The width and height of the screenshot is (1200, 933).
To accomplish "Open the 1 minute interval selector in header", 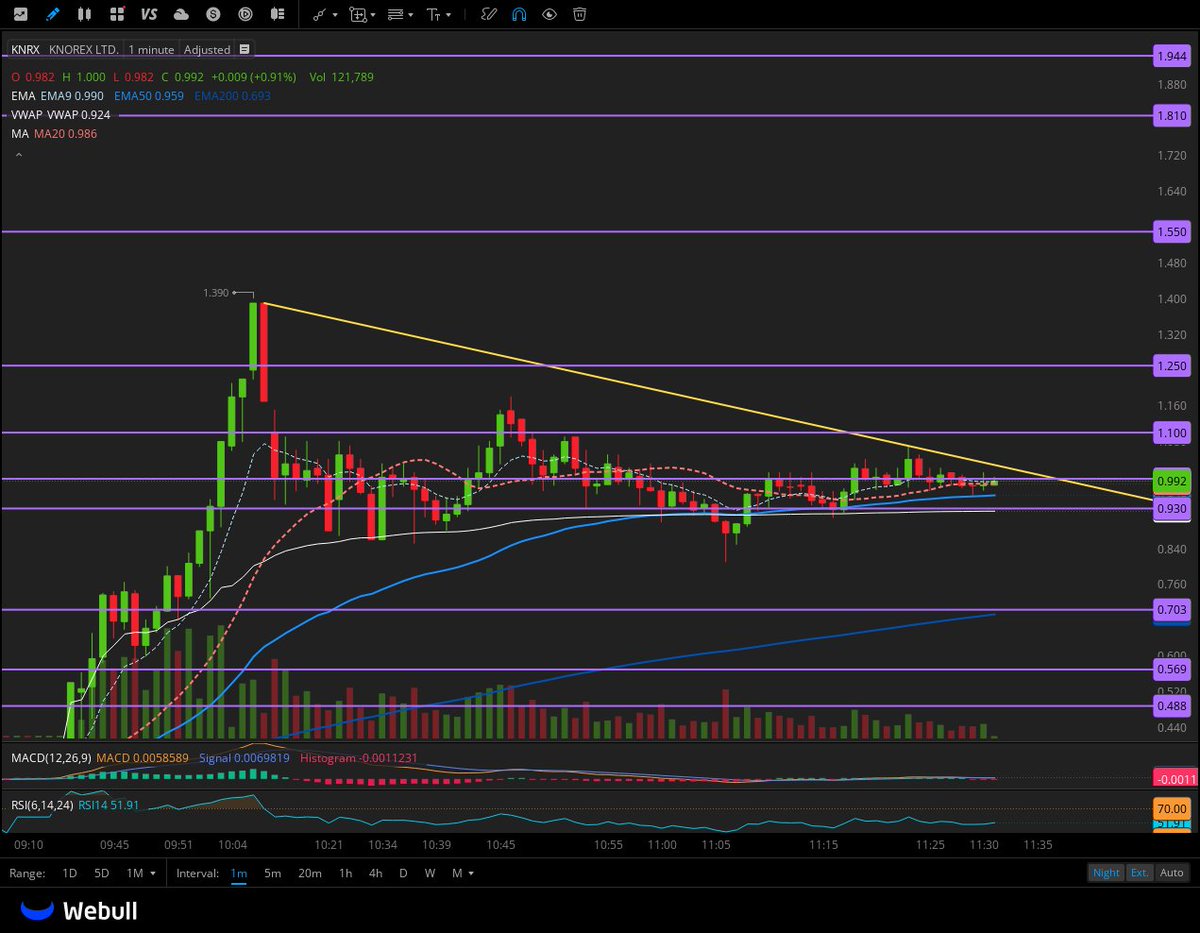I will pos(151,49).
